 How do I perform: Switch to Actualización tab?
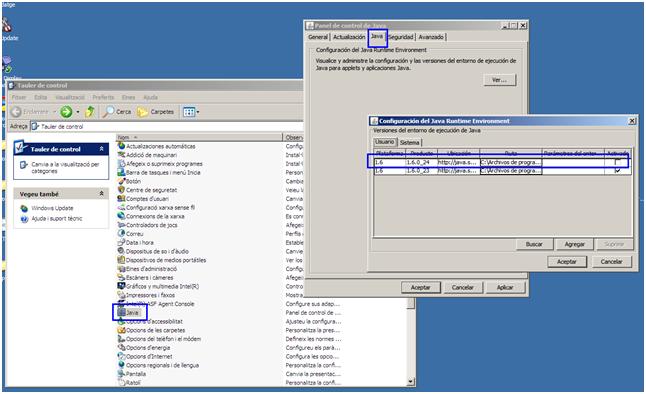(349, 37)
